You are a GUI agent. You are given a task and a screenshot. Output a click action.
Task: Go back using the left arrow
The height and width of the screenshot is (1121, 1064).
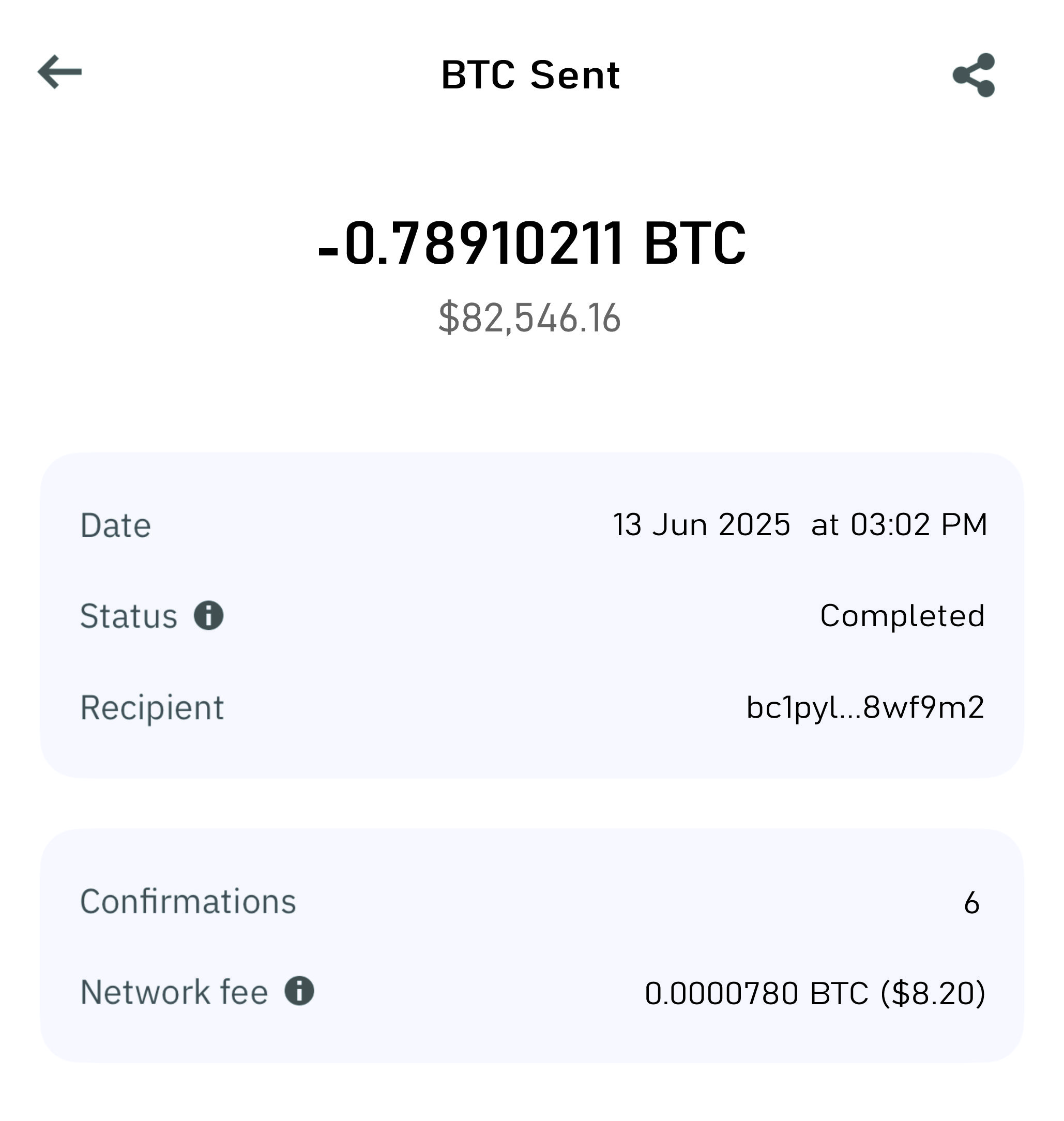coord(59,72)
